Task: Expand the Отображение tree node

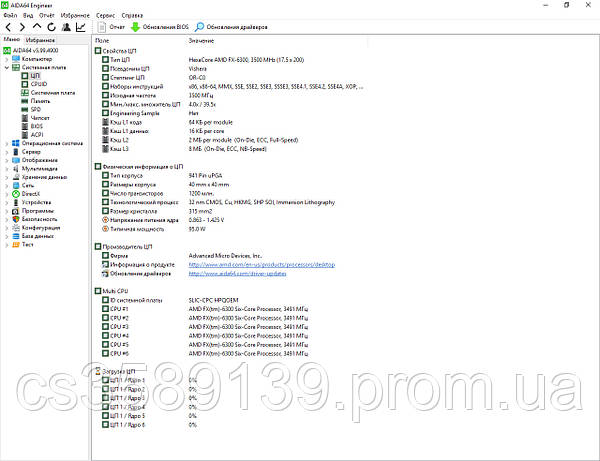Action: pos(7,161)
